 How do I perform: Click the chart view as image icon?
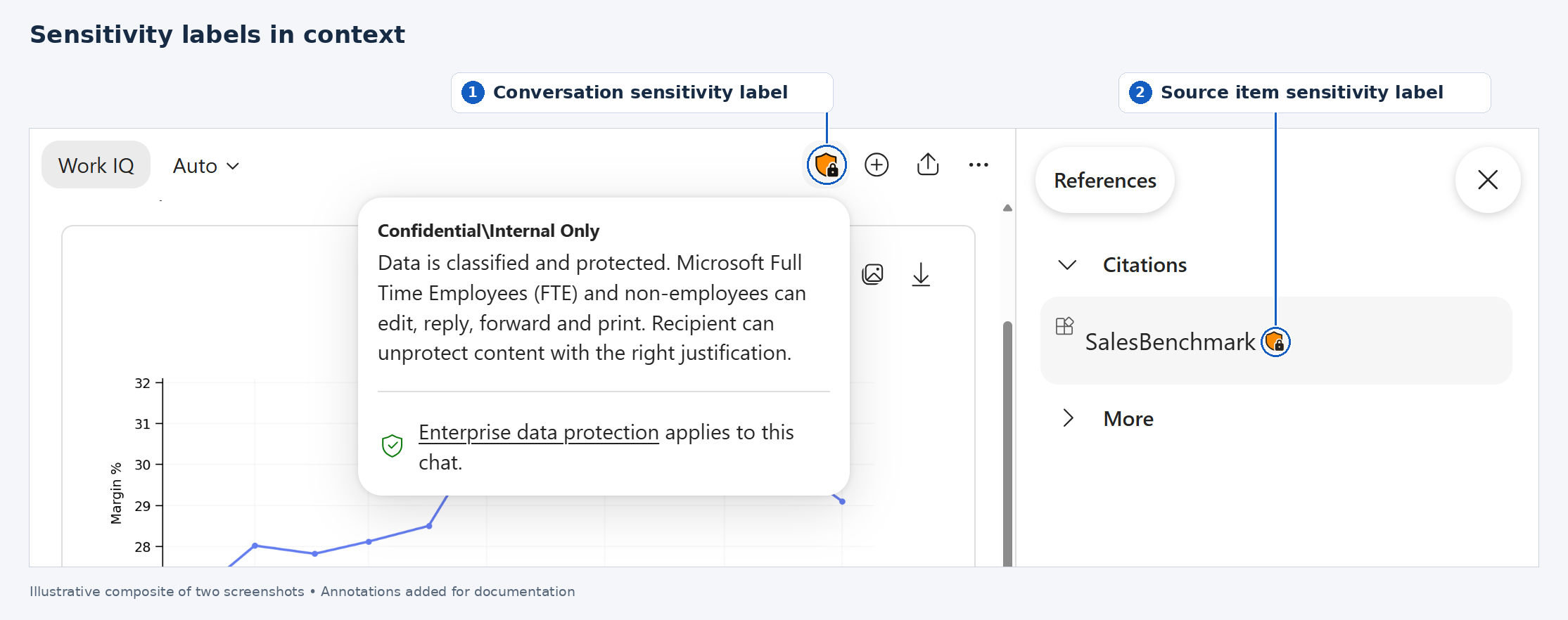(872, 274)
